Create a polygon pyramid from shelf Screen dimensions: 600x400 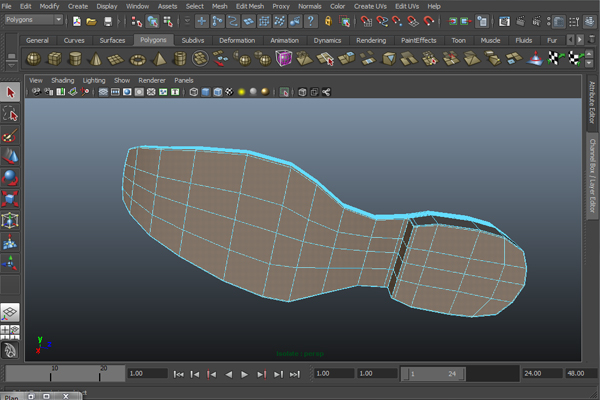coord(159,59)
